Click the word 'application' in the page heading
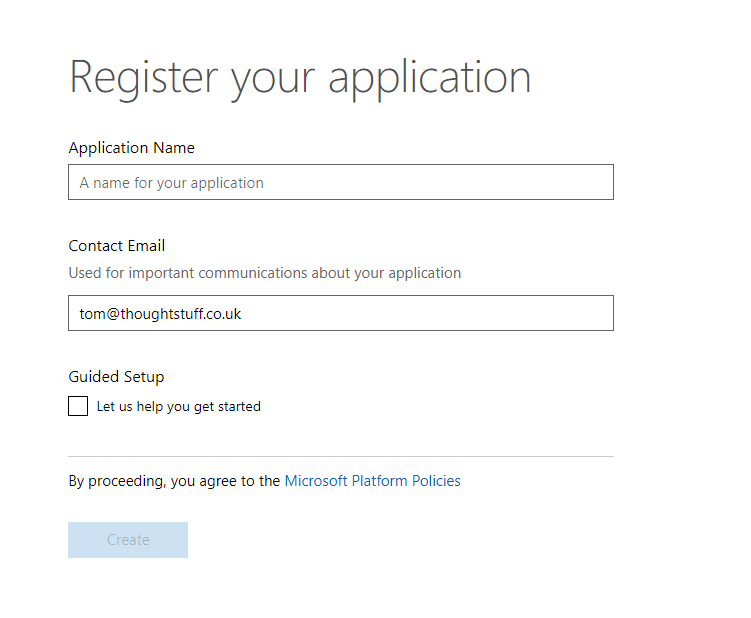Viewport: 751px width, 618px height. 429,78
